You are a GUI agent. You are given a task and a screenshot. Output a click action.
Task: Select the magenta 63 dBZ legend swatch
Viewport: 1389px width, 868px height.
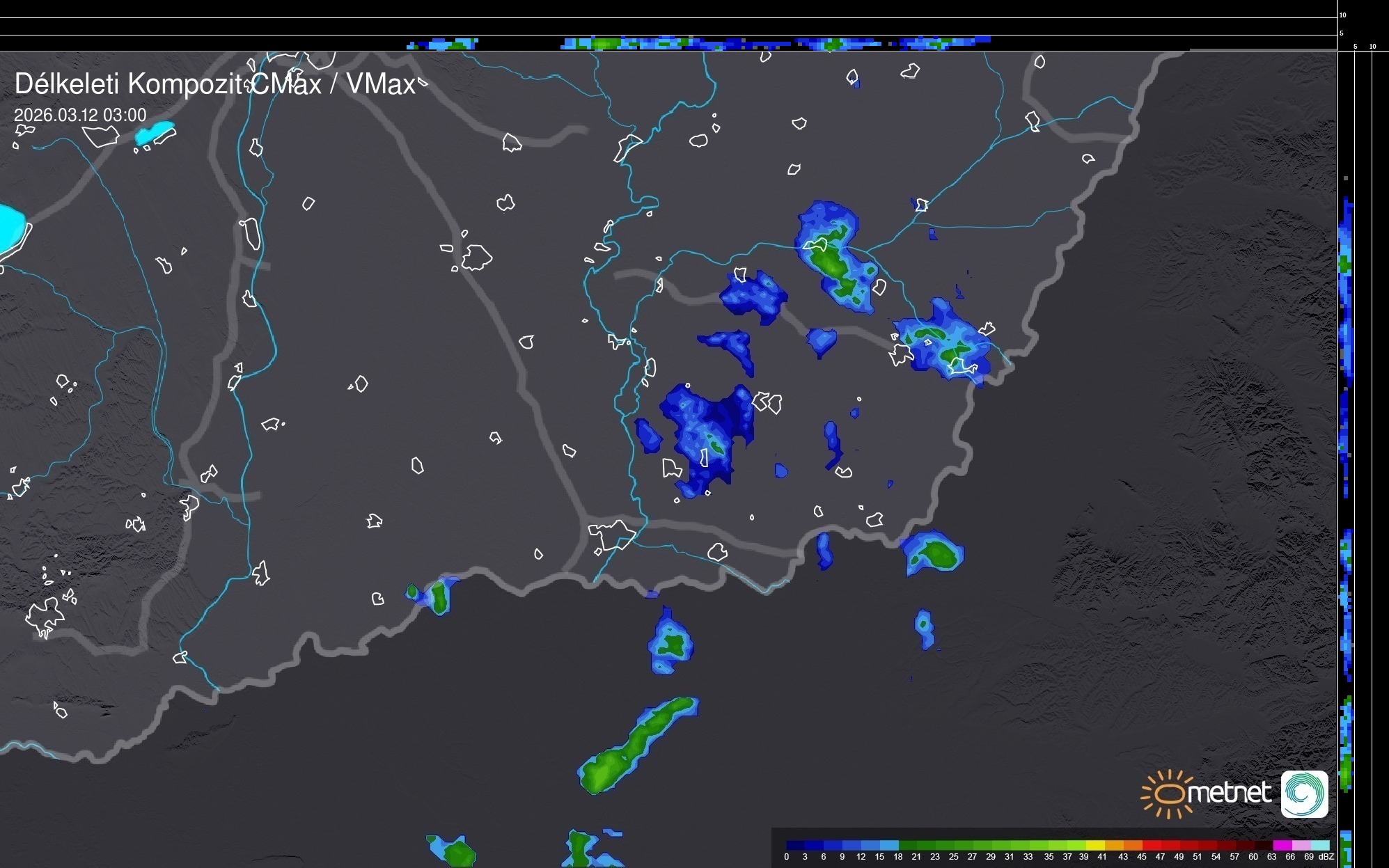[1281, 845]
